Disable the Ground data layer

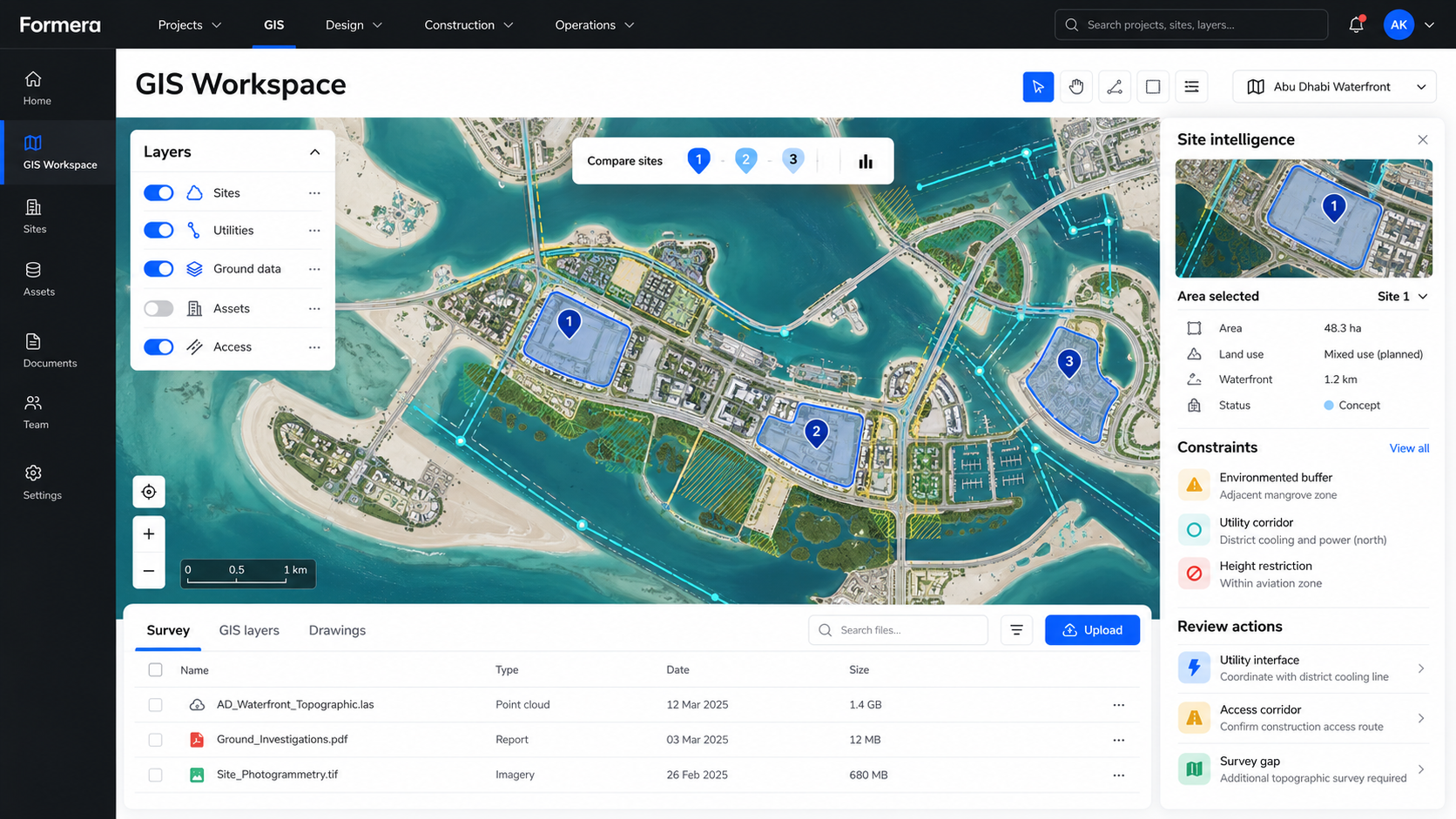pyautogui.click(x=158, y=269)
